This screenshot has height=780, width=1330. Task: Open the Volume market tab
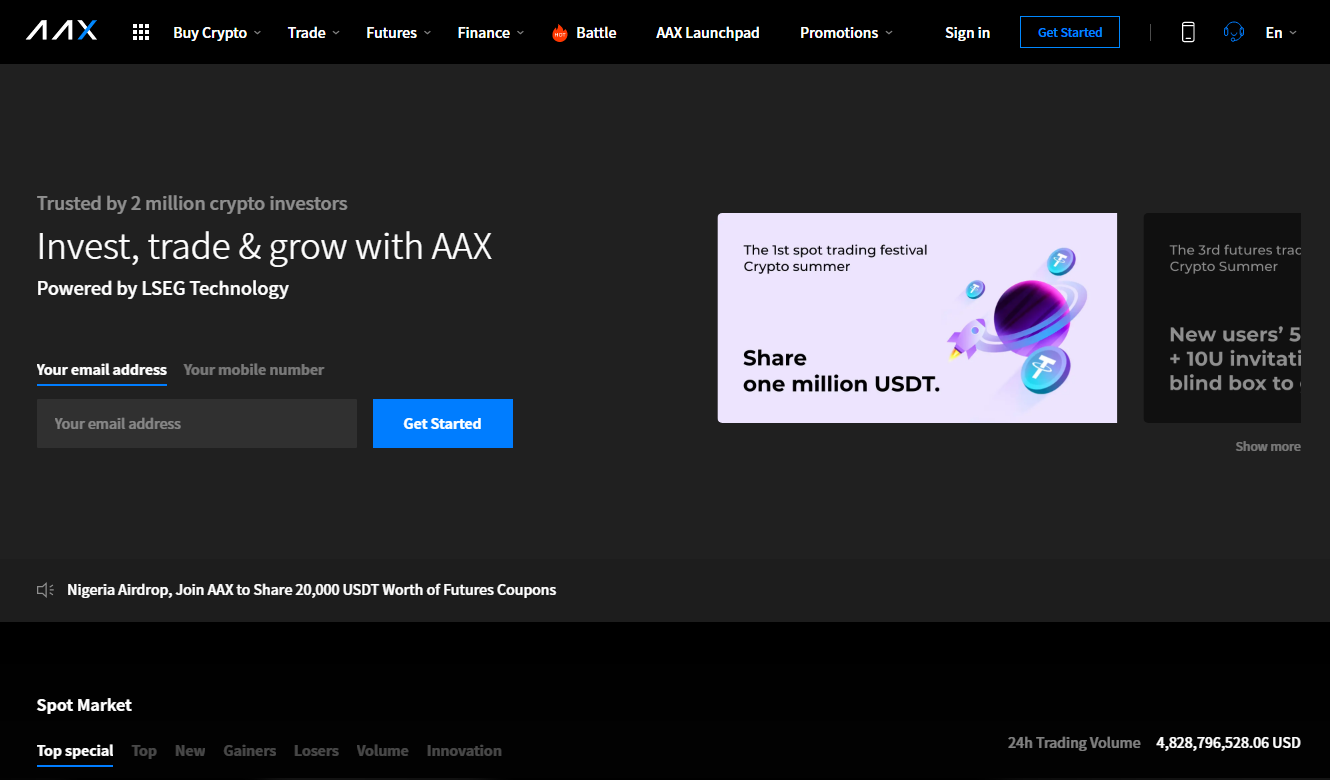pos(382,751)
